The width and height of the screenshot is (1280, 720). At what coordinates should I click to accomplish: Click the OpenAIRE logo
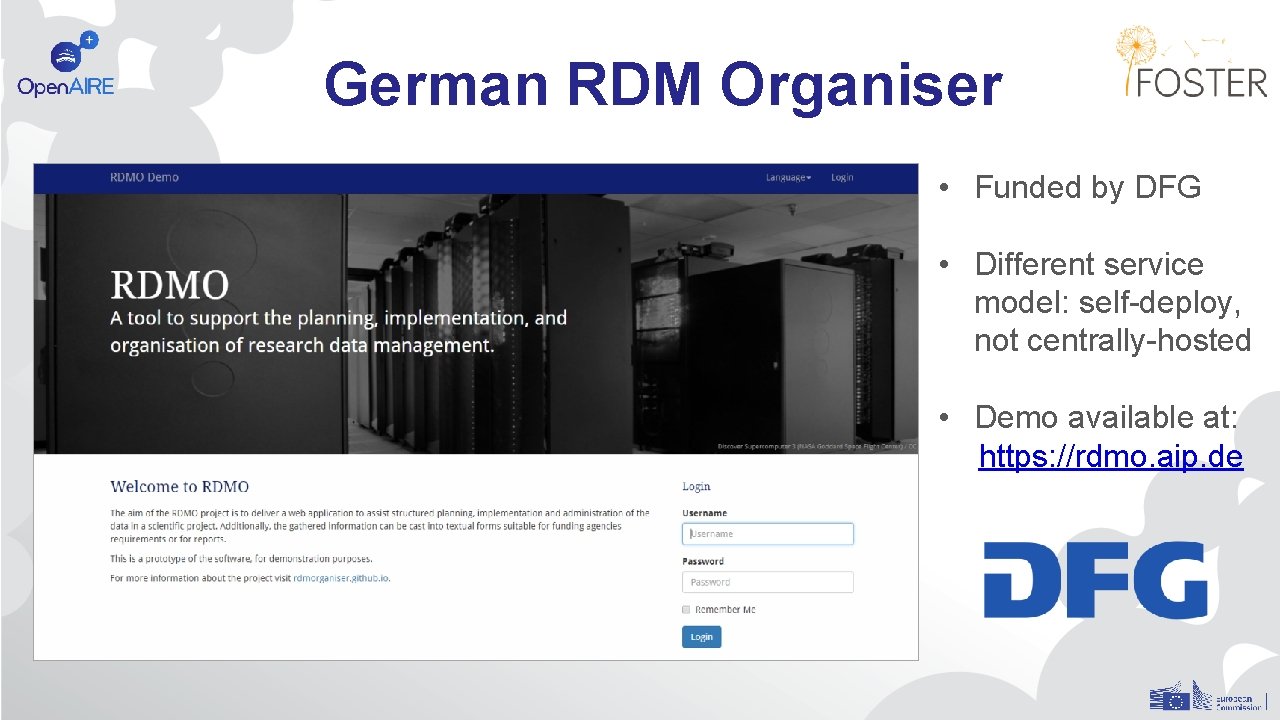click(66, 60)
